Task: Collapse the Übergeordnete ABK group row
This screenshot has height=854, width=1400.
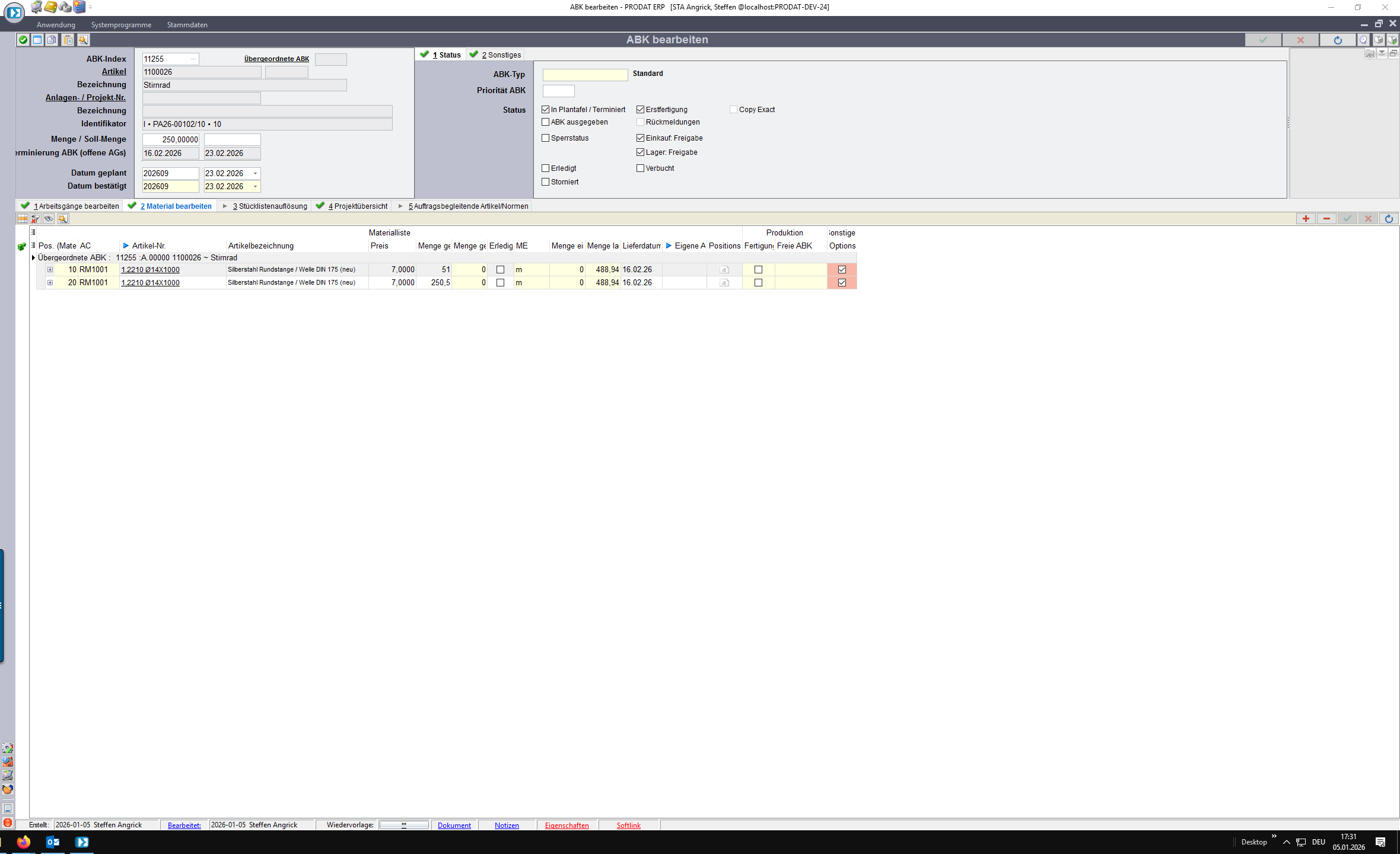Action: pos(33,258)
